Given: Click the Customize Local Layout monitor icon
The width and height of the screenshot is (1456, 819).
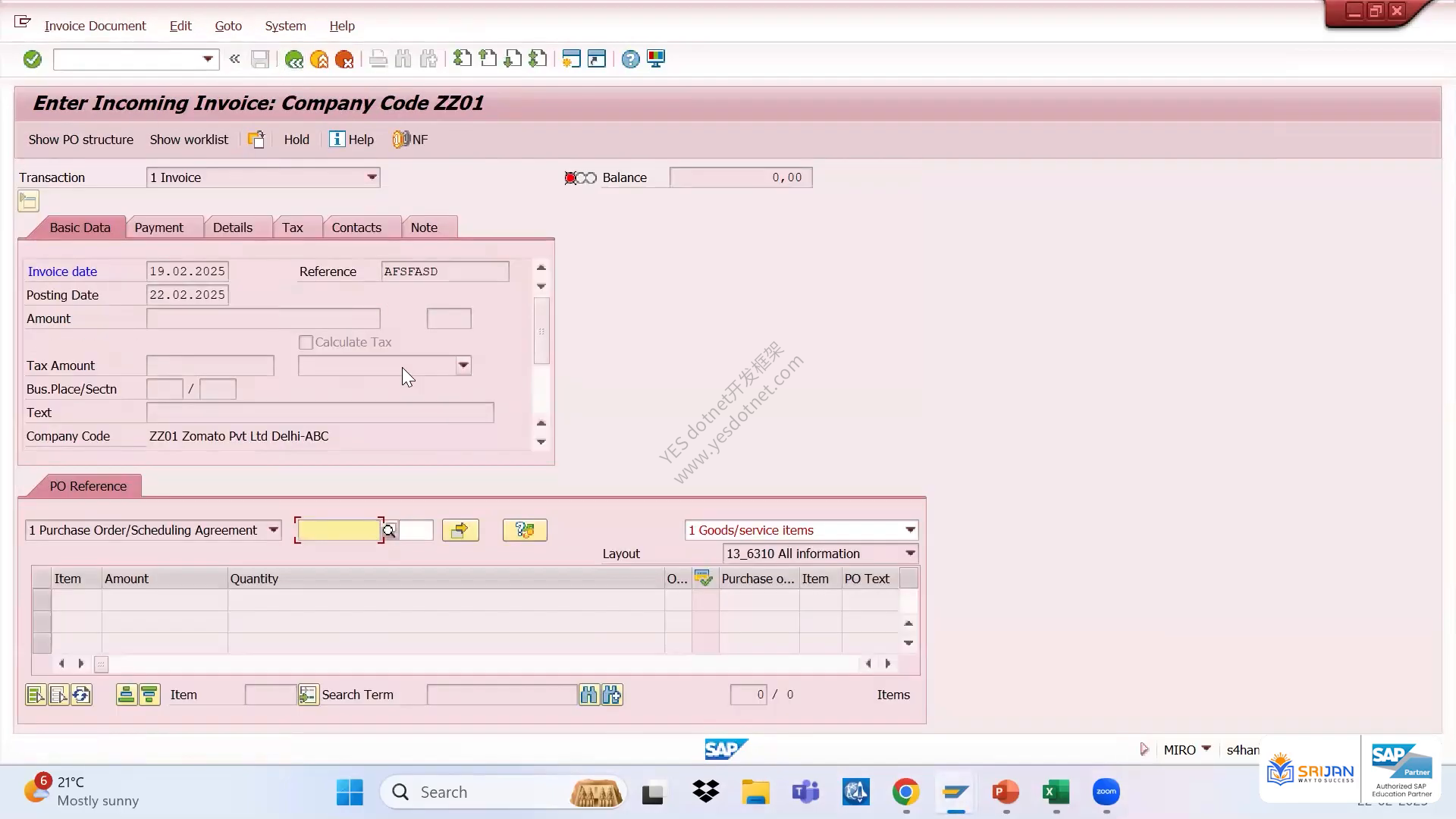Looking at the screenshot, I should point(656,59).
